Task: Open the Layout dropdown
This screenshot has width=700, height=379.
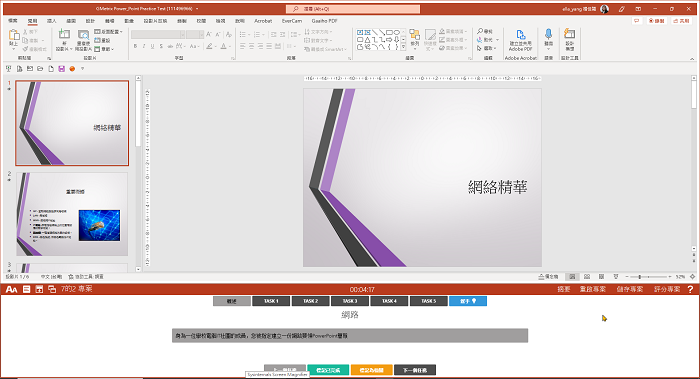Action: click(108, 32)
